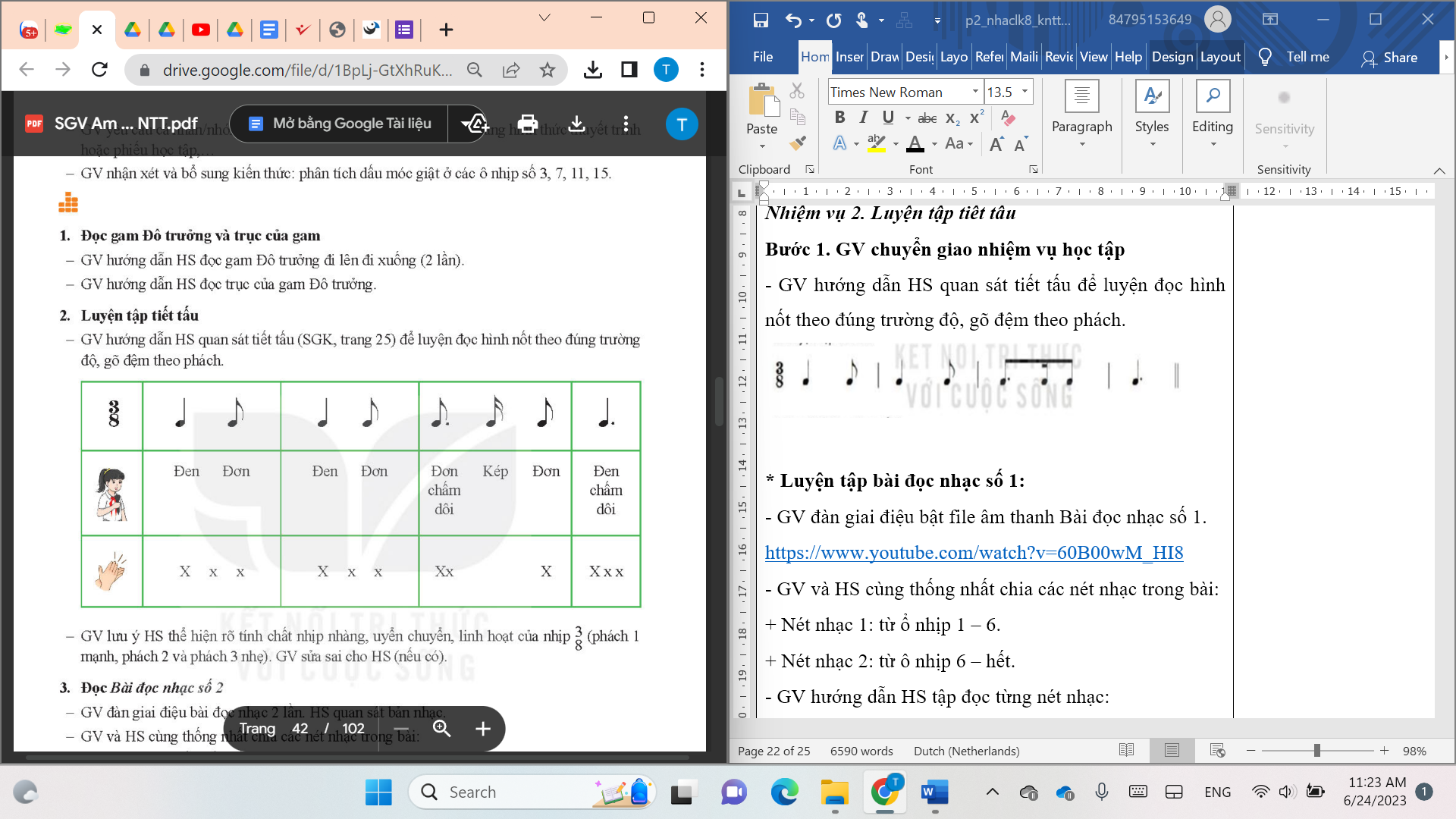Toggle Italic formatting
1456x819 pixels.
[863, 118]
